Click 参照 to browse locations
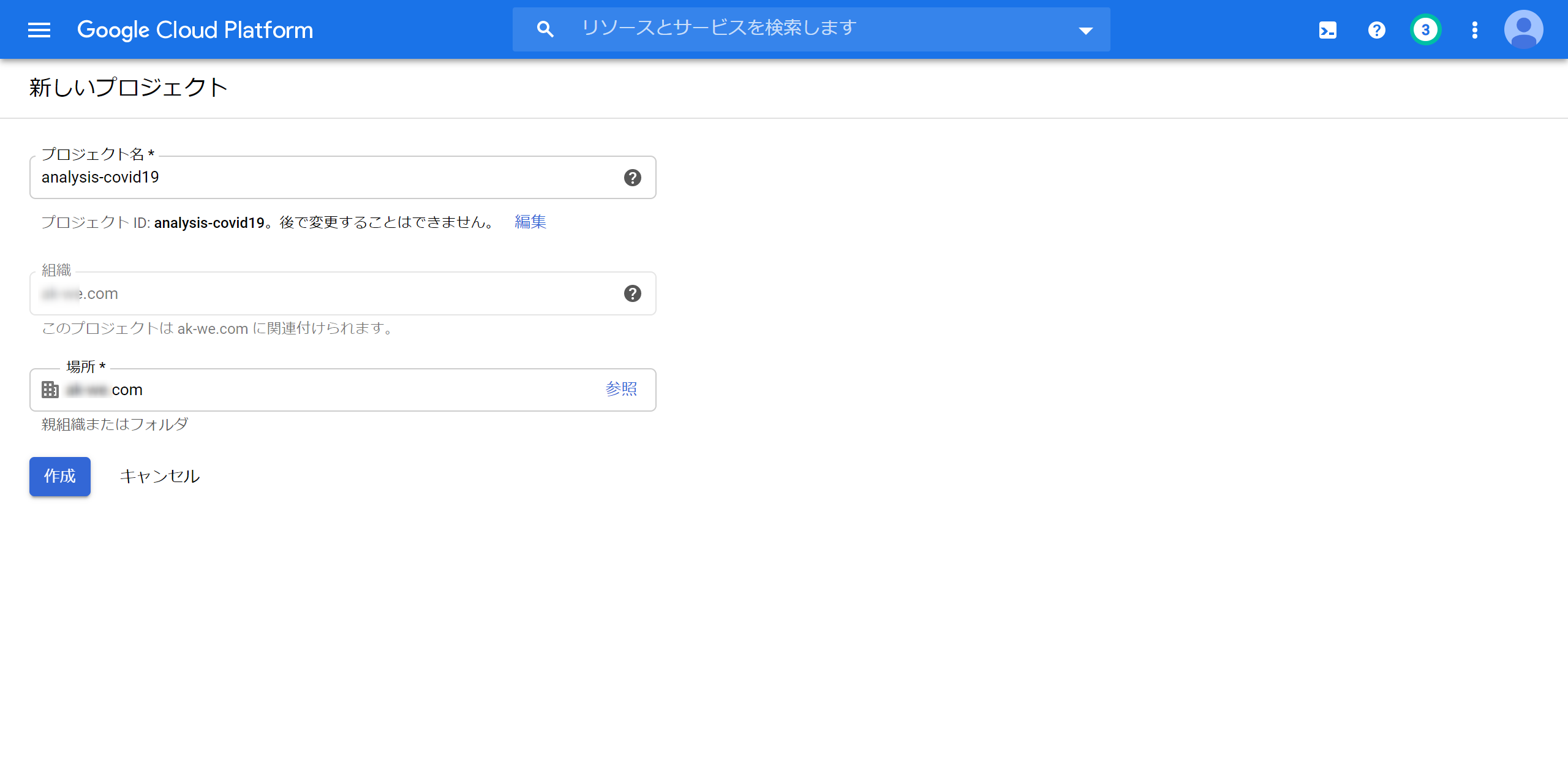 point(621,388)
